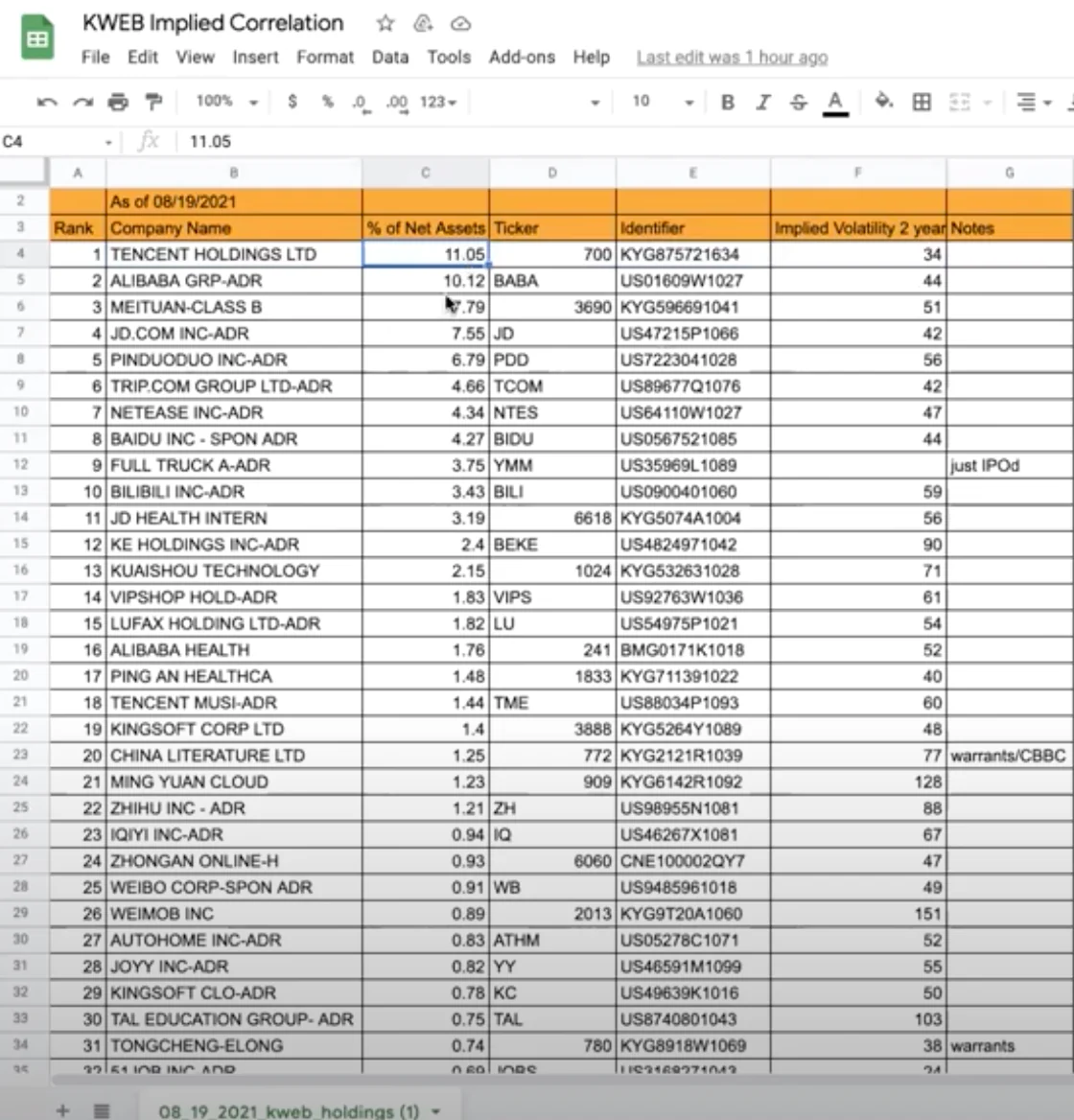Image resolution: width=1074 pixels, height=1120 pixels.
Task: Open the View menu
Action: [195, 58]
